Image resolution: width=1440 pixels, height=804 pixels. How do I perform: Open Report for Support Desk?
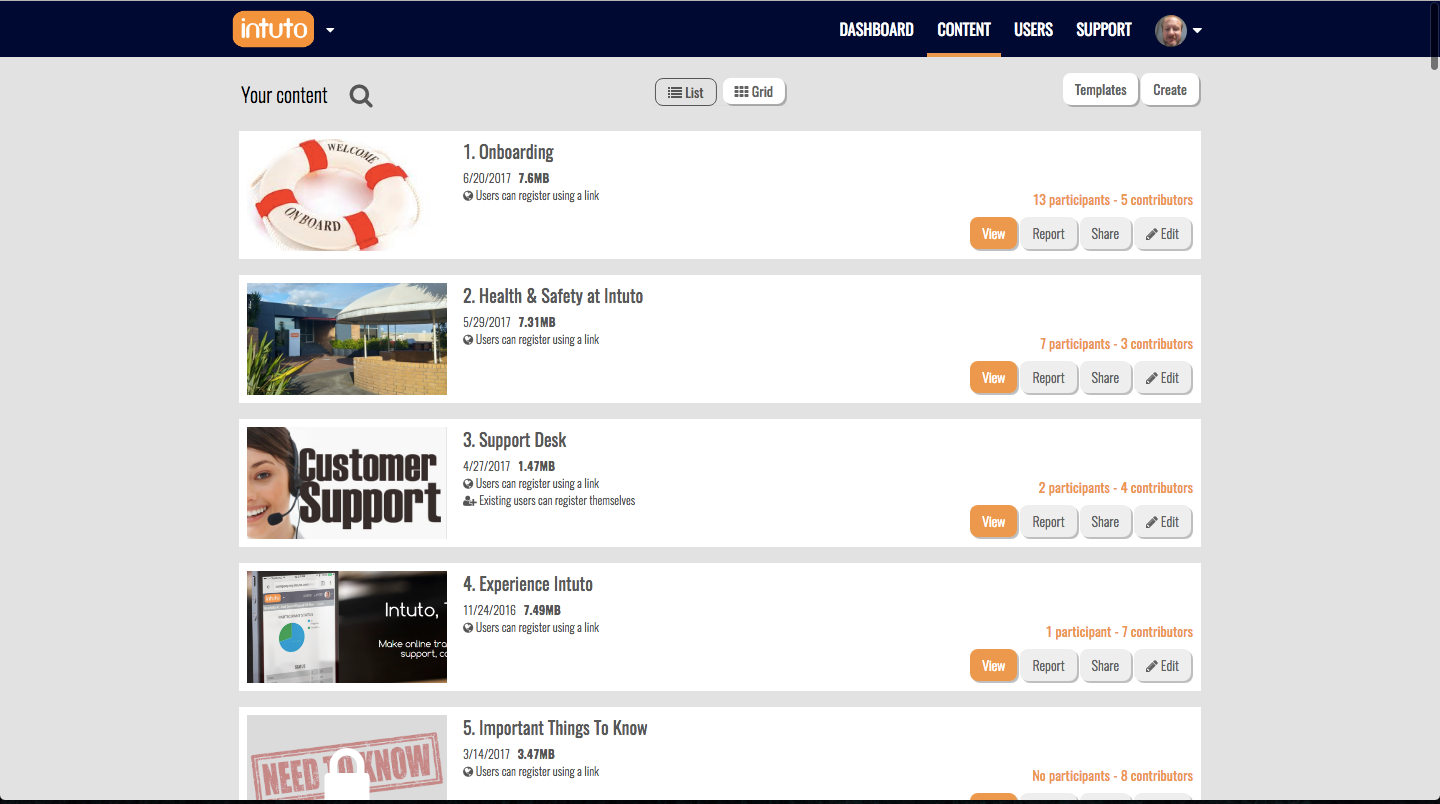click(x=1048, y=522)
